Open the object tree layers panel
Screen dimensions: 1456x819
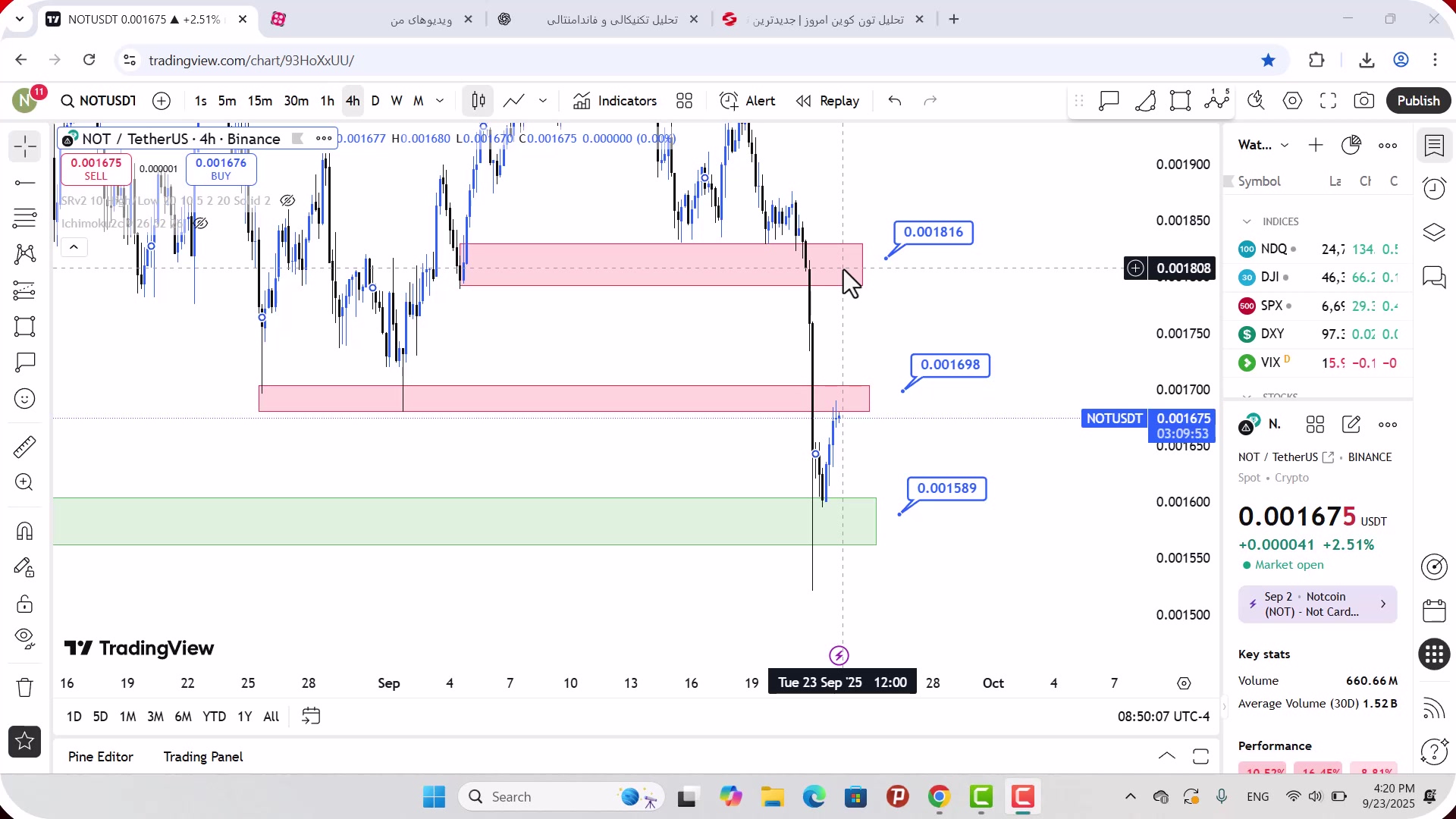(x=1435, y=232)
